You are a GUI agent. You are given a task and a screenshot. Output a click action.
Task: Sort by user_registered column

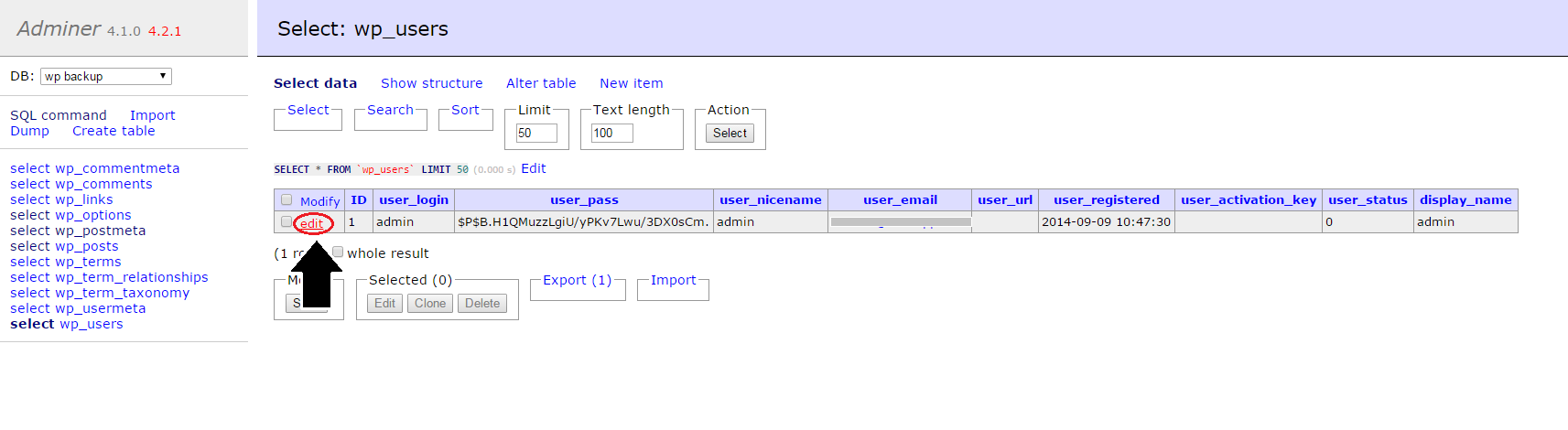[1107, 199]
